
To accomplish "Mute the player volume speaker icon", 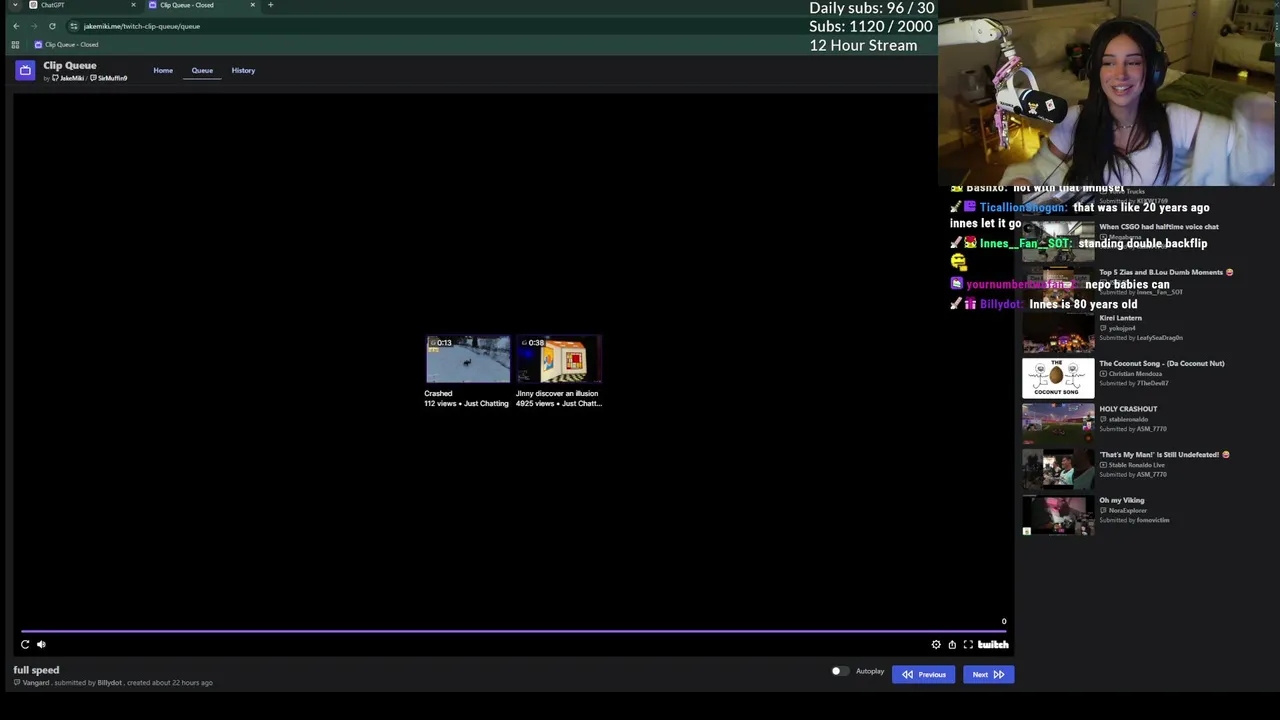I will [x=41, y=644].
